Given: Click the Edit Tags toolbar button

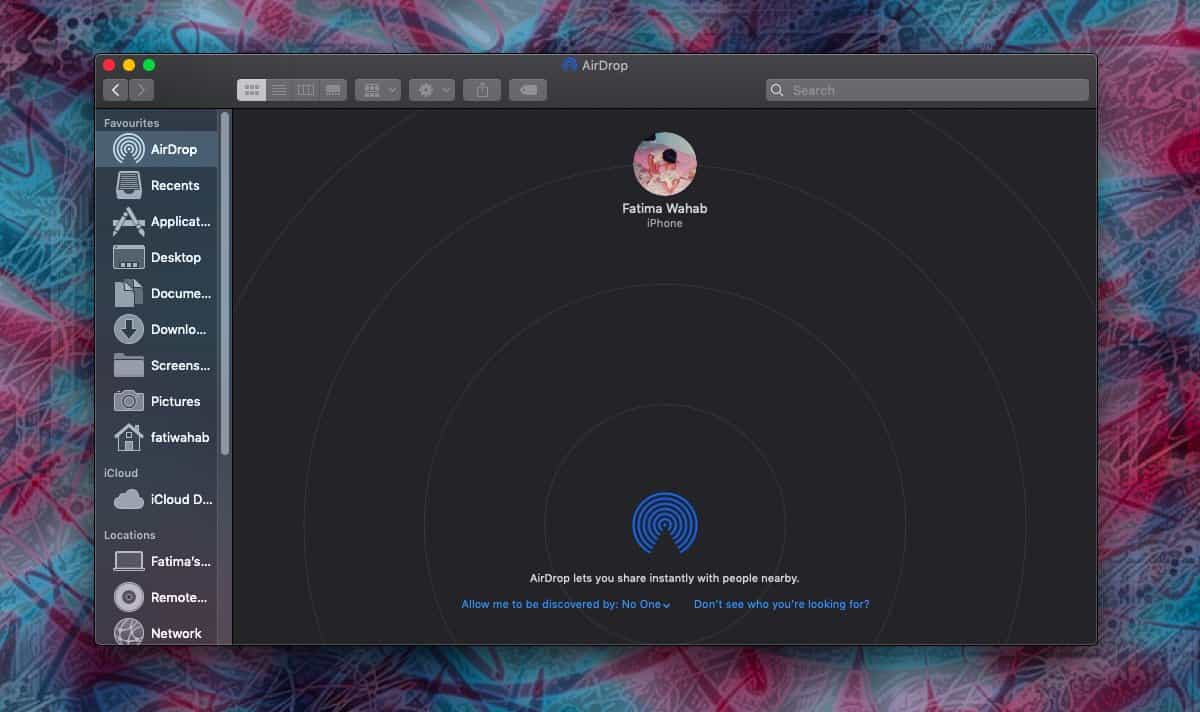Looking at the screenshot, I should tap(528, 90).
